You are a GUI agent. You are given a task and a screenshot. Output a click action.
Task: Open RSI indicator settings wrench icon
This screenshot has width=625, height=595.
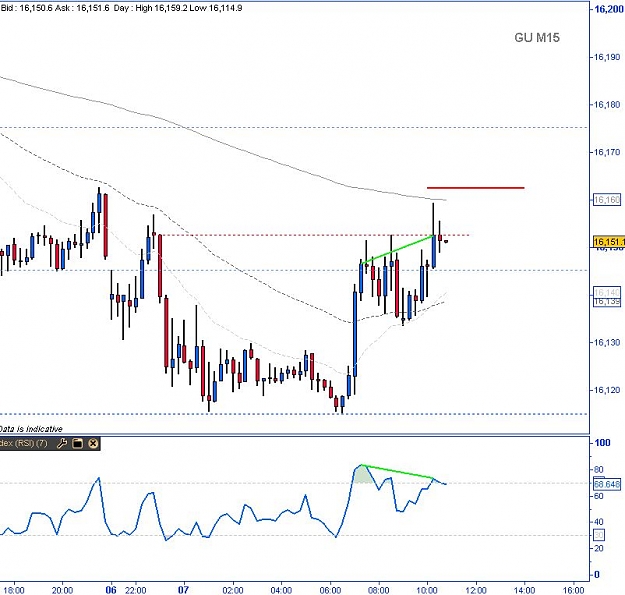[x=62, y=443]
